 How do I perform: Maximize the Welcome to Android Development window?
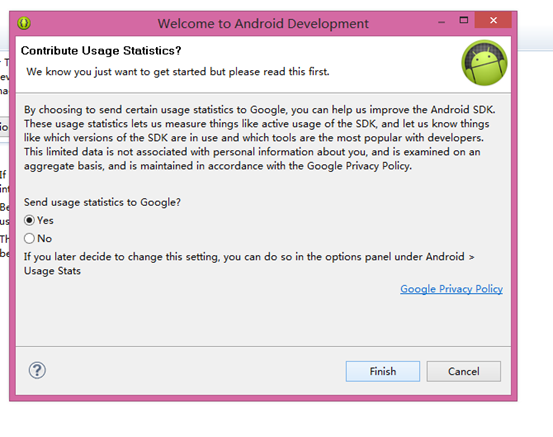(x=464, y=20)
